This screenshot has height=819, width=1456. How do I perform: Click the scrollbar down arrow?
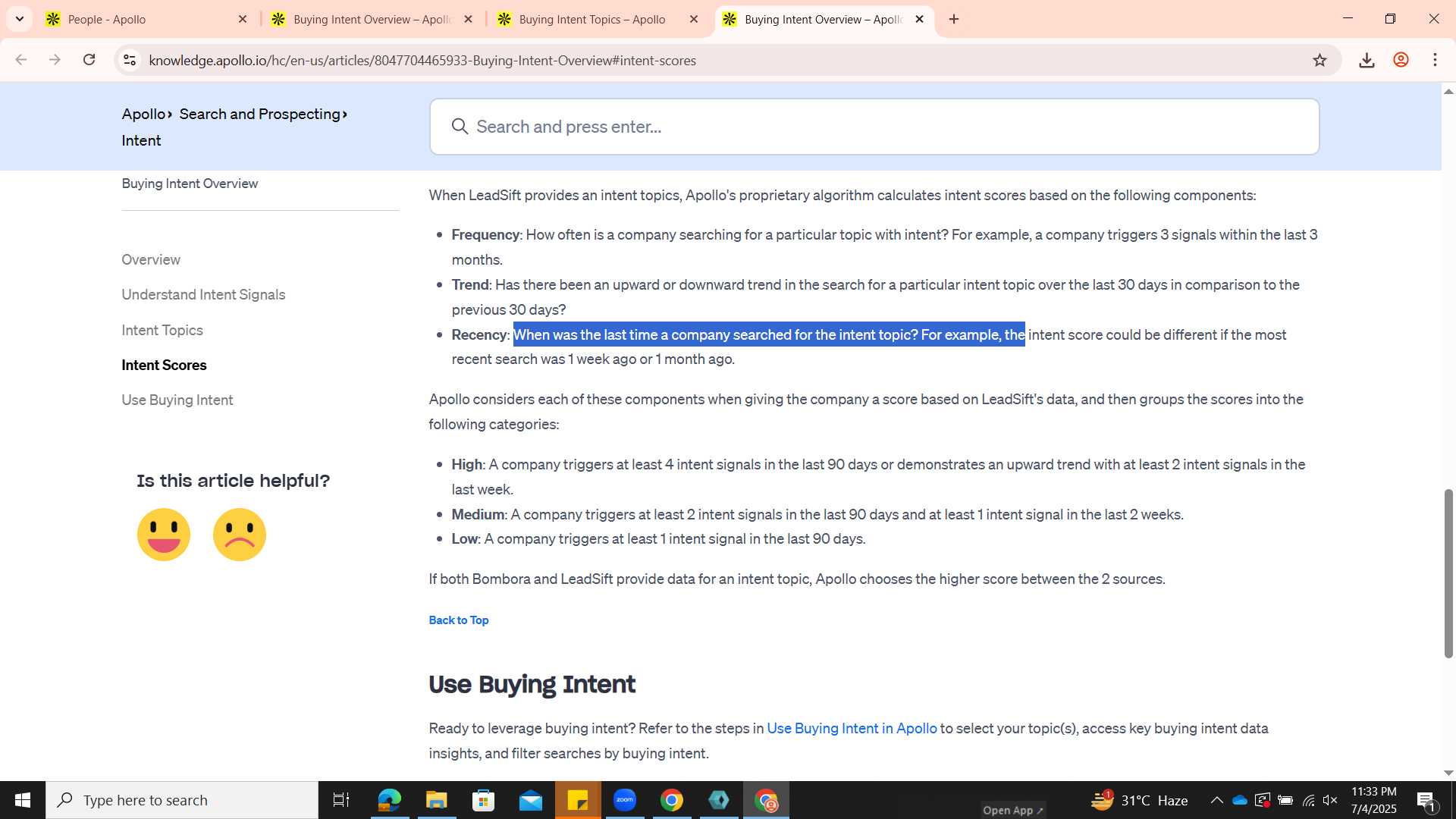point(1448,773)
